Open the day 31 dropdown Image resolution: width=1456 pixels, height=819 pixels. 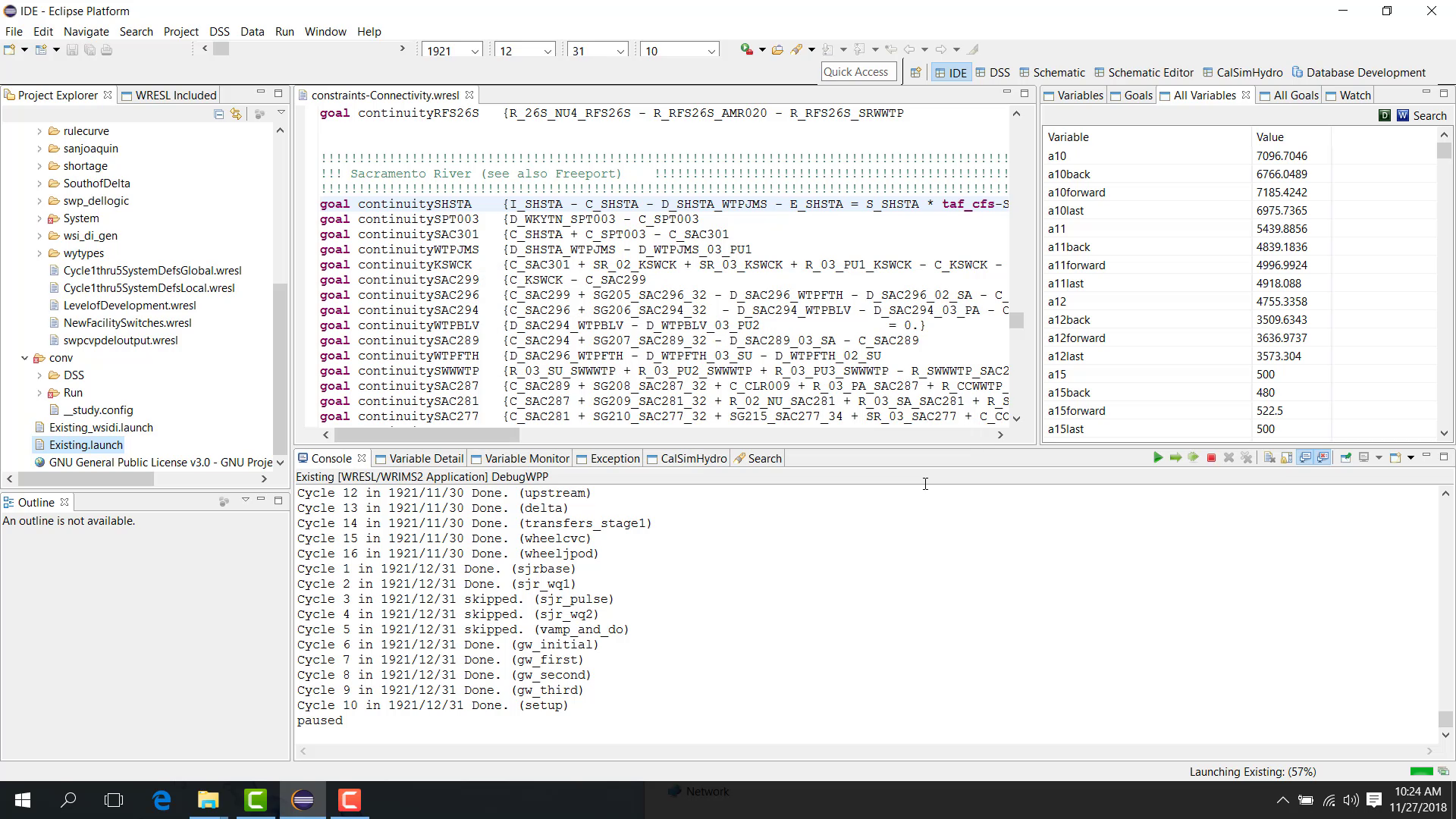[x=620, y=51]
